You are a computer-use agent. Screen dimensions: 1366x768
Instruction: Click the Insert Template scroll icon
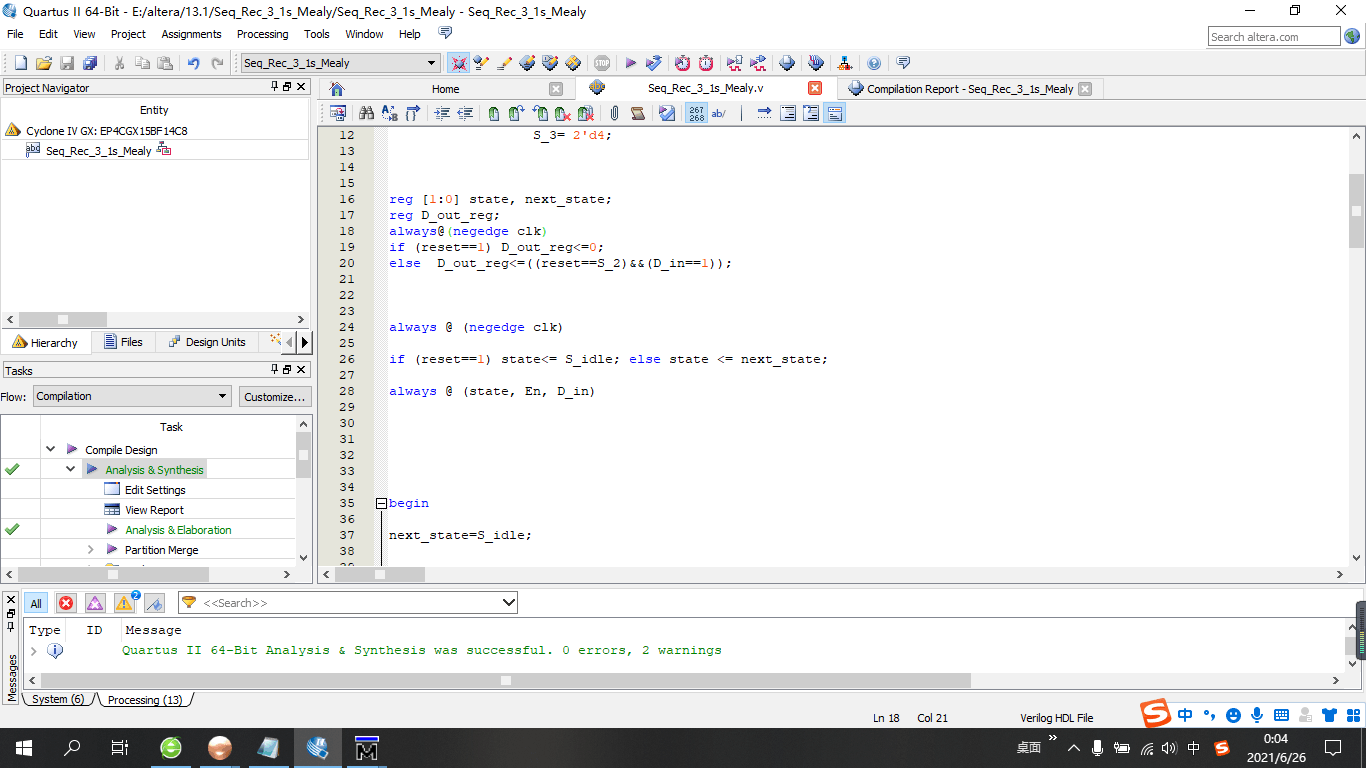point(637,113)
